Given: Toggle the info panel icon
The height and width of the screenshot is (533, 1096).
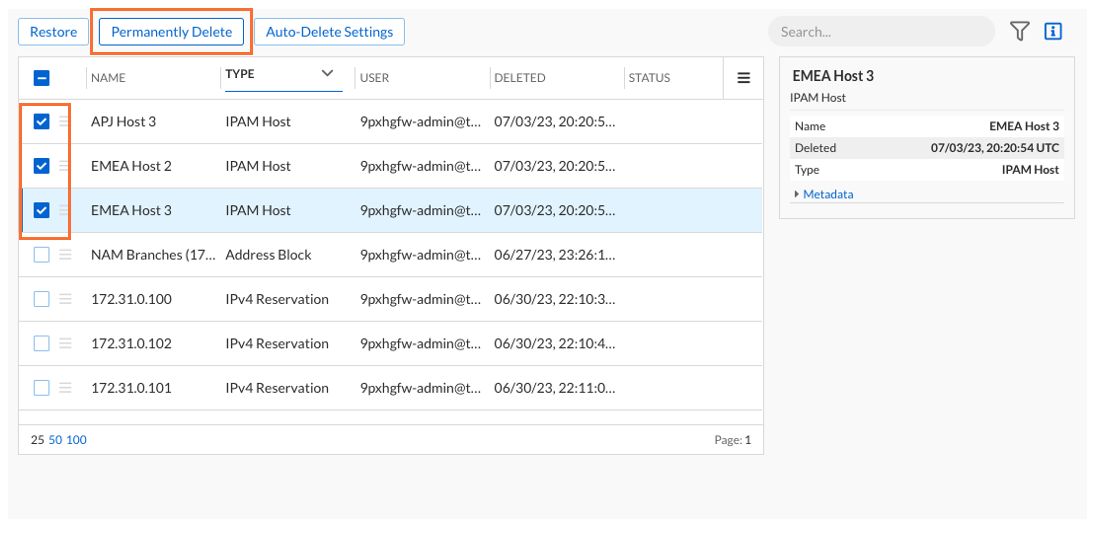Looking at the screenshot, I should click(x=1052, y=32).
